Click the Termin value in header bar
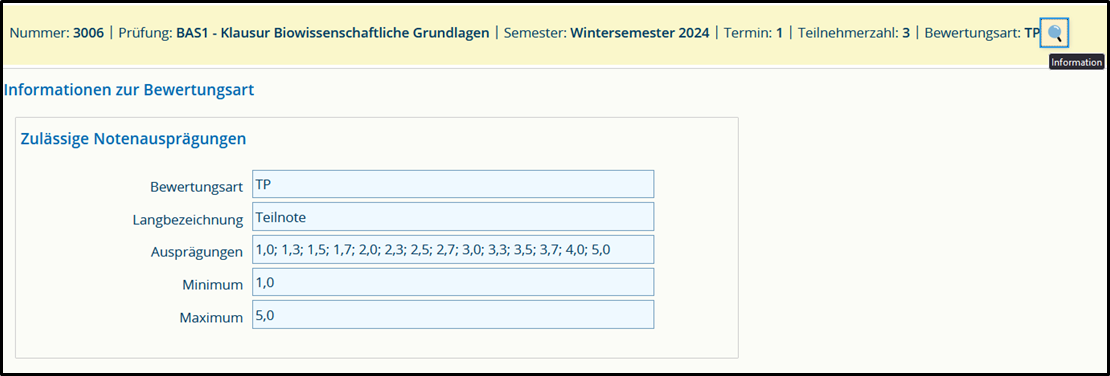The width and height of the screenshot is (1110, 376). [x=779, y=33]
